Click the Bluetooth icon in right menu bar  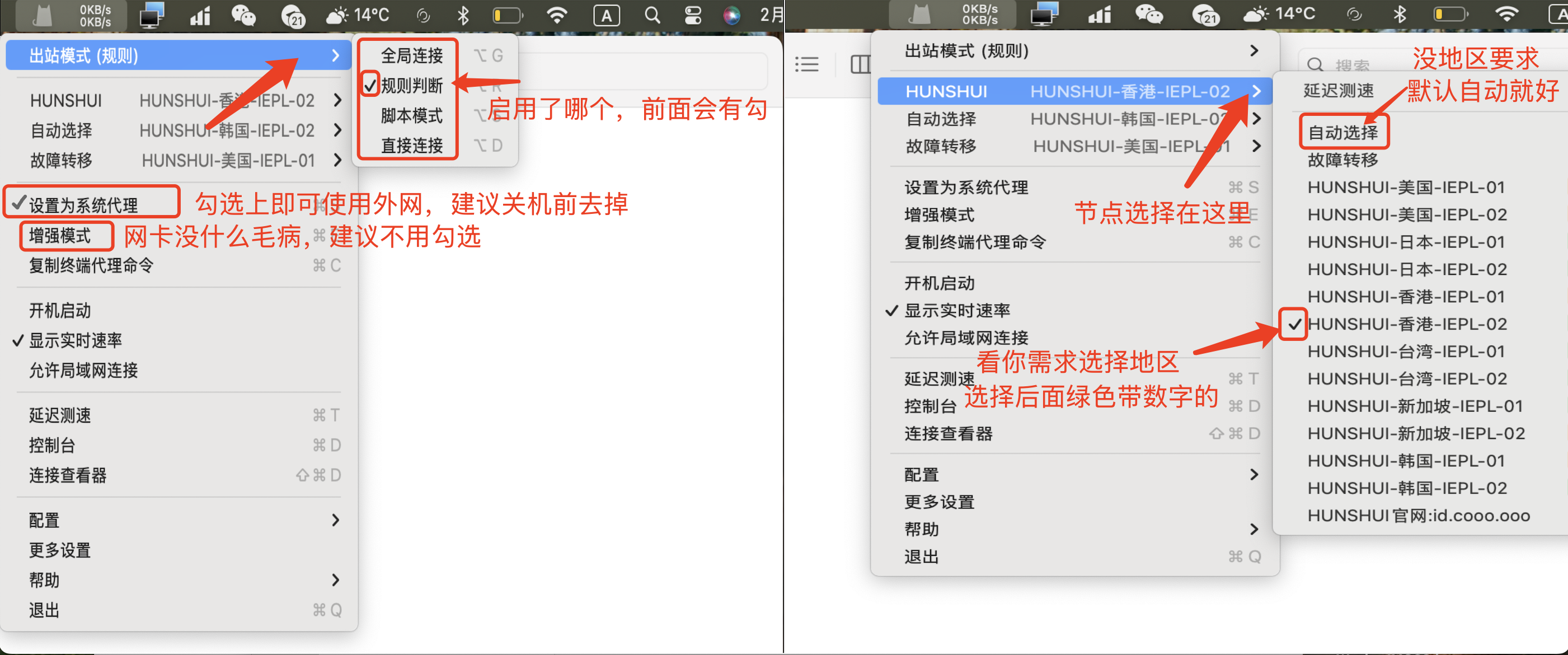(1400, 14)
